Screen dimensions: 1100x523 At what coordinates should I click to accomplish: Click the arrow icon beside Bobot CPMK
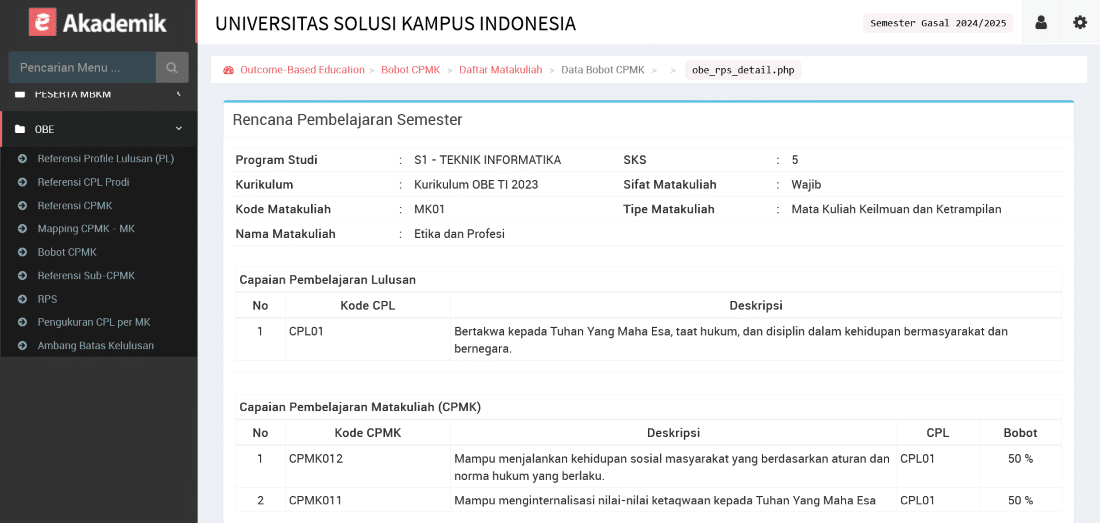coord(22,252)
